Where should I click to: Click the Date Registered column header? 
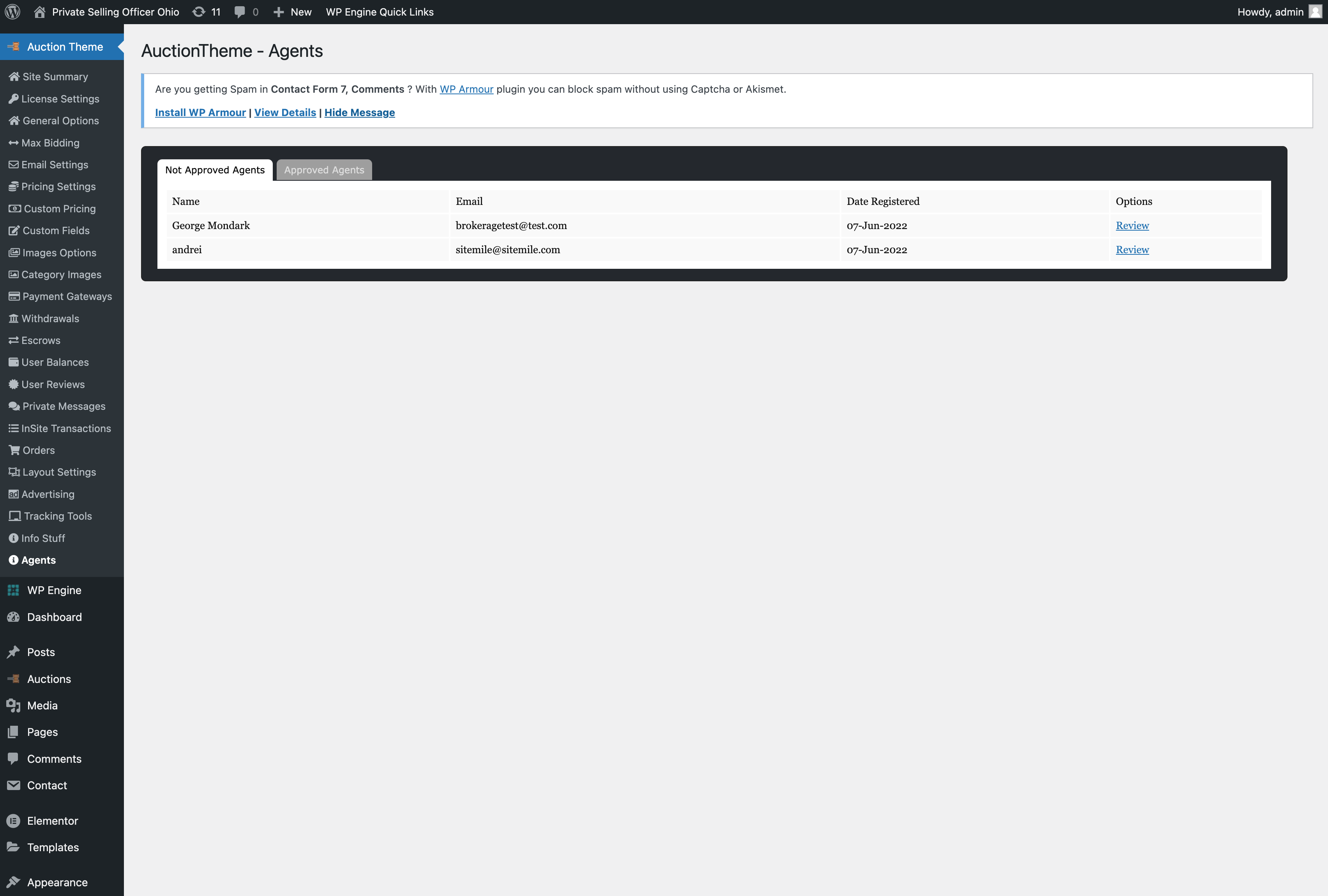click(974, 201)
